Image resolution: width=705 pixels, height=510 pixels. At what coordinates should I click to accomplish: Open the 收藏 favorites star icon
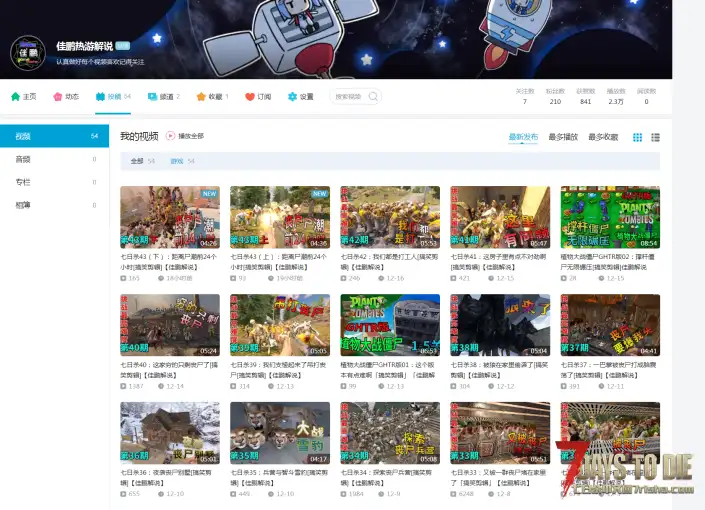(x=201, y=96)
